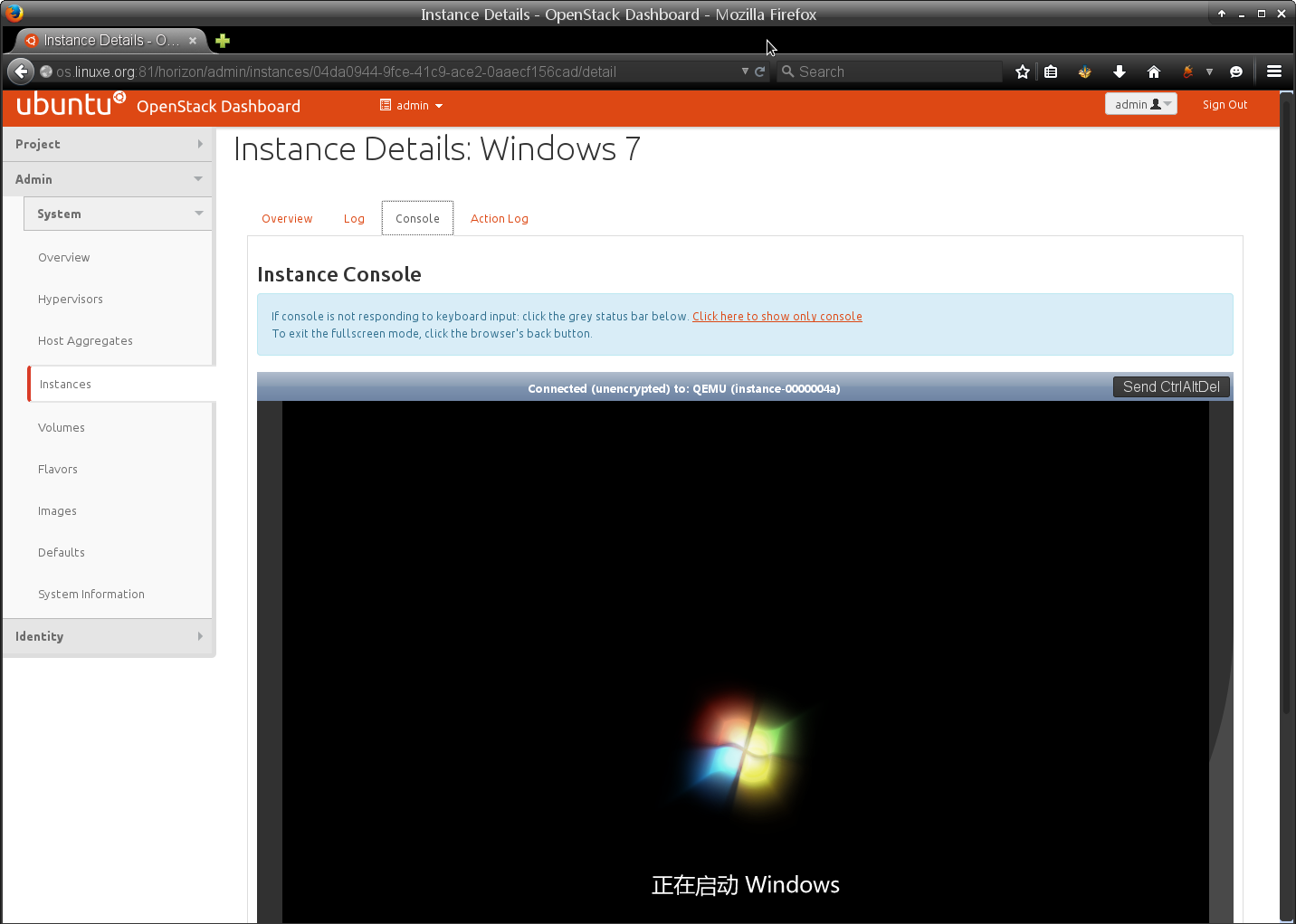Open the Images page
This screenshot has width=1296, height=924.
57,511
